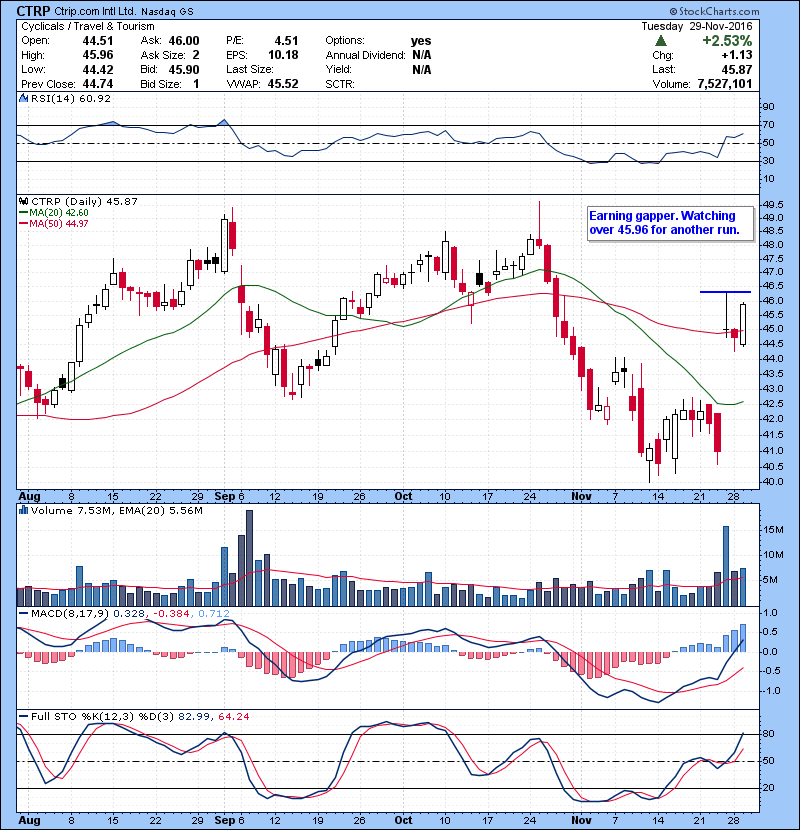Viewport: 800px width, 830px height.
Task: Click the '90' RSI axis label
Action: pyautogui.click(x=769, y=106)
